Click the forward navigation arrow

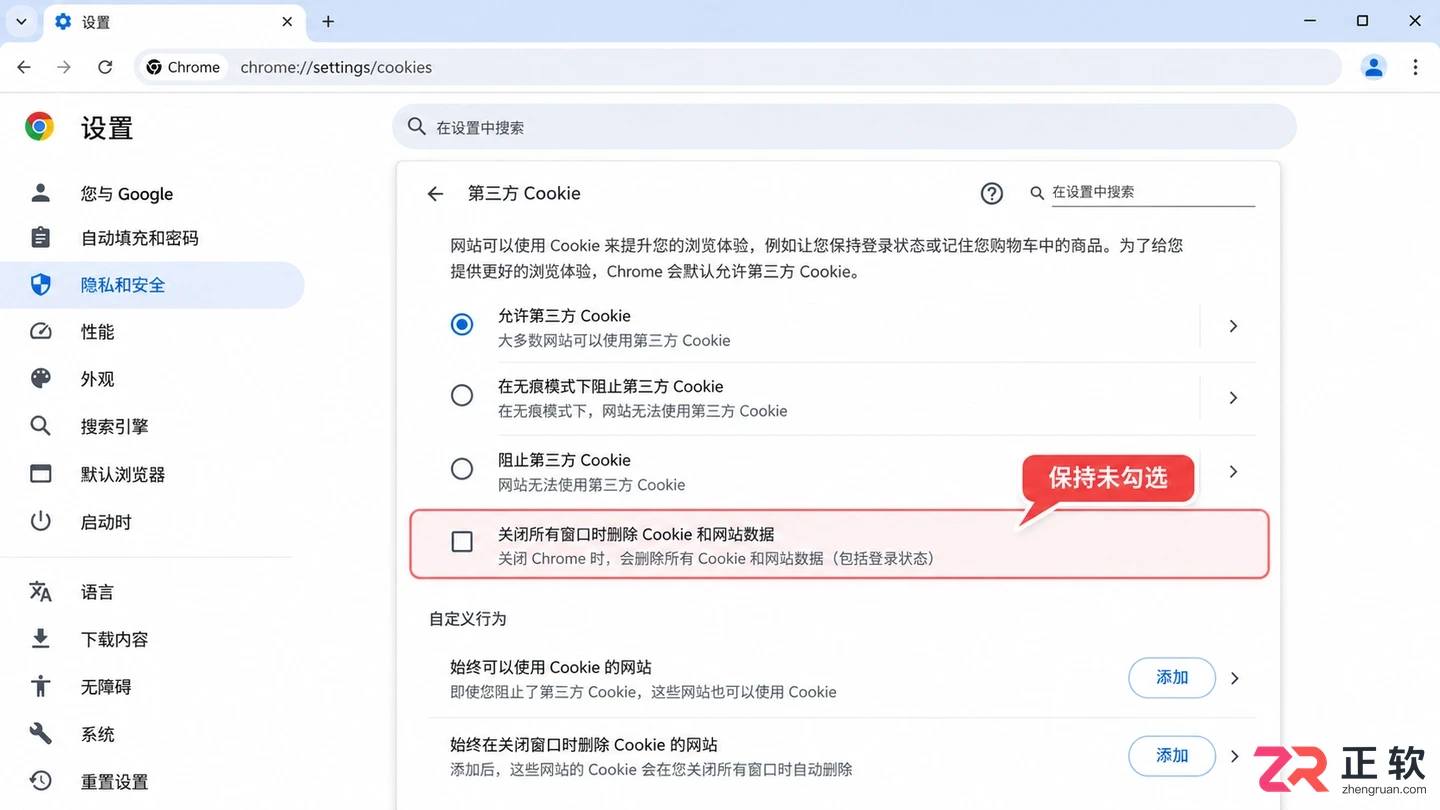(64, 67)
